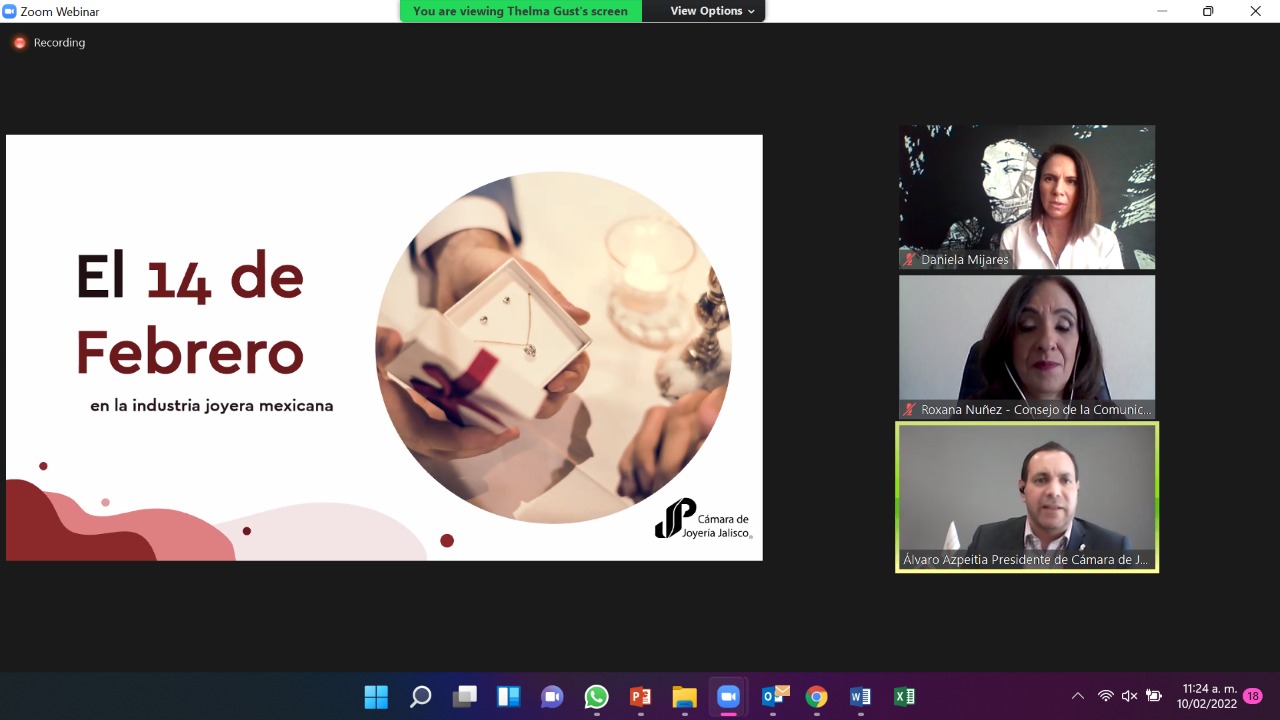The height and width of the screenshot is (720, 1280).
Task: Select Álvaro Azpeitia speaker video tile
Action: click(x=1026, y=497)
